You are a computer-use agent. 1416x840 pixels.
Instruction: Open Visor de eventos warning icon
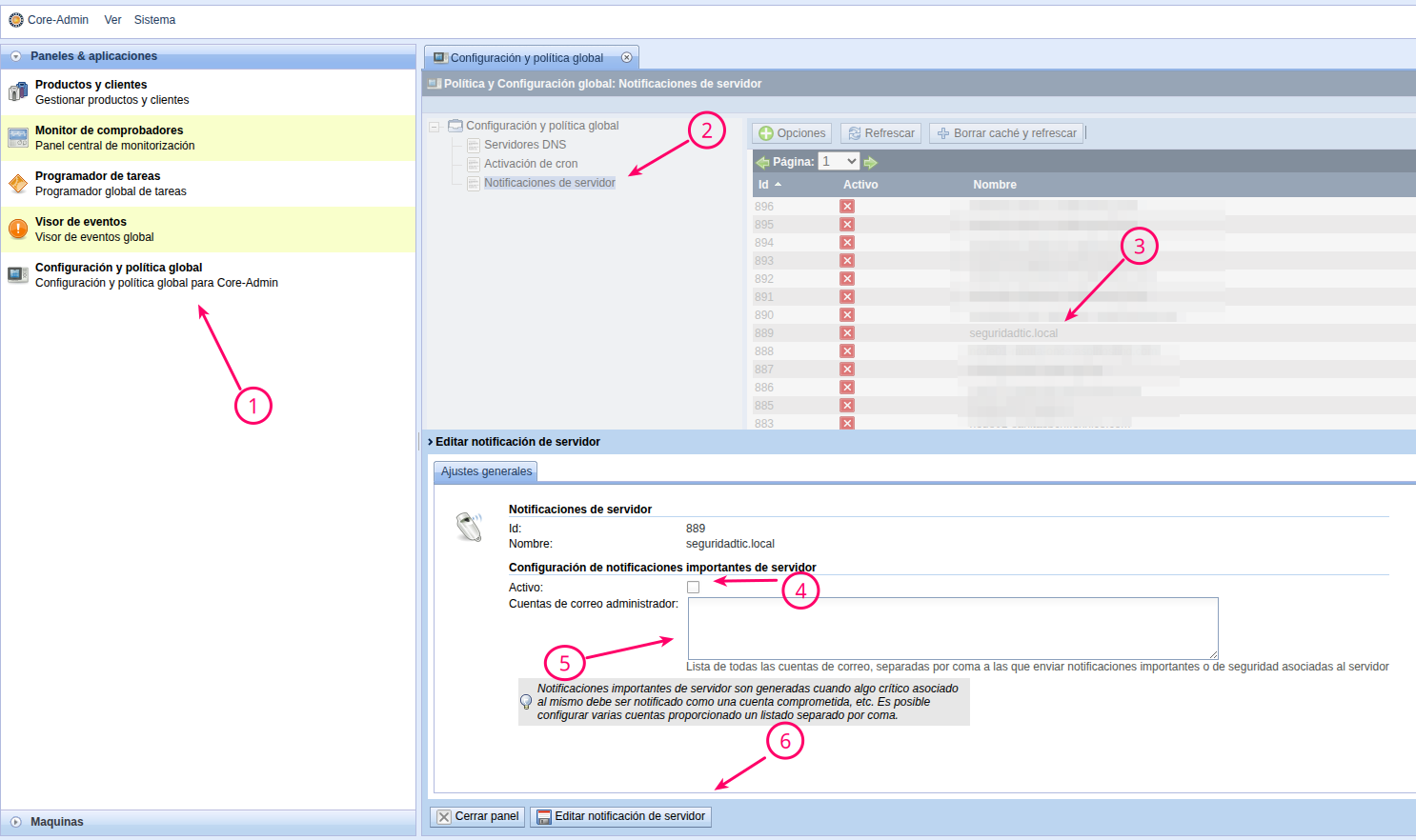(x=18, y=230)
